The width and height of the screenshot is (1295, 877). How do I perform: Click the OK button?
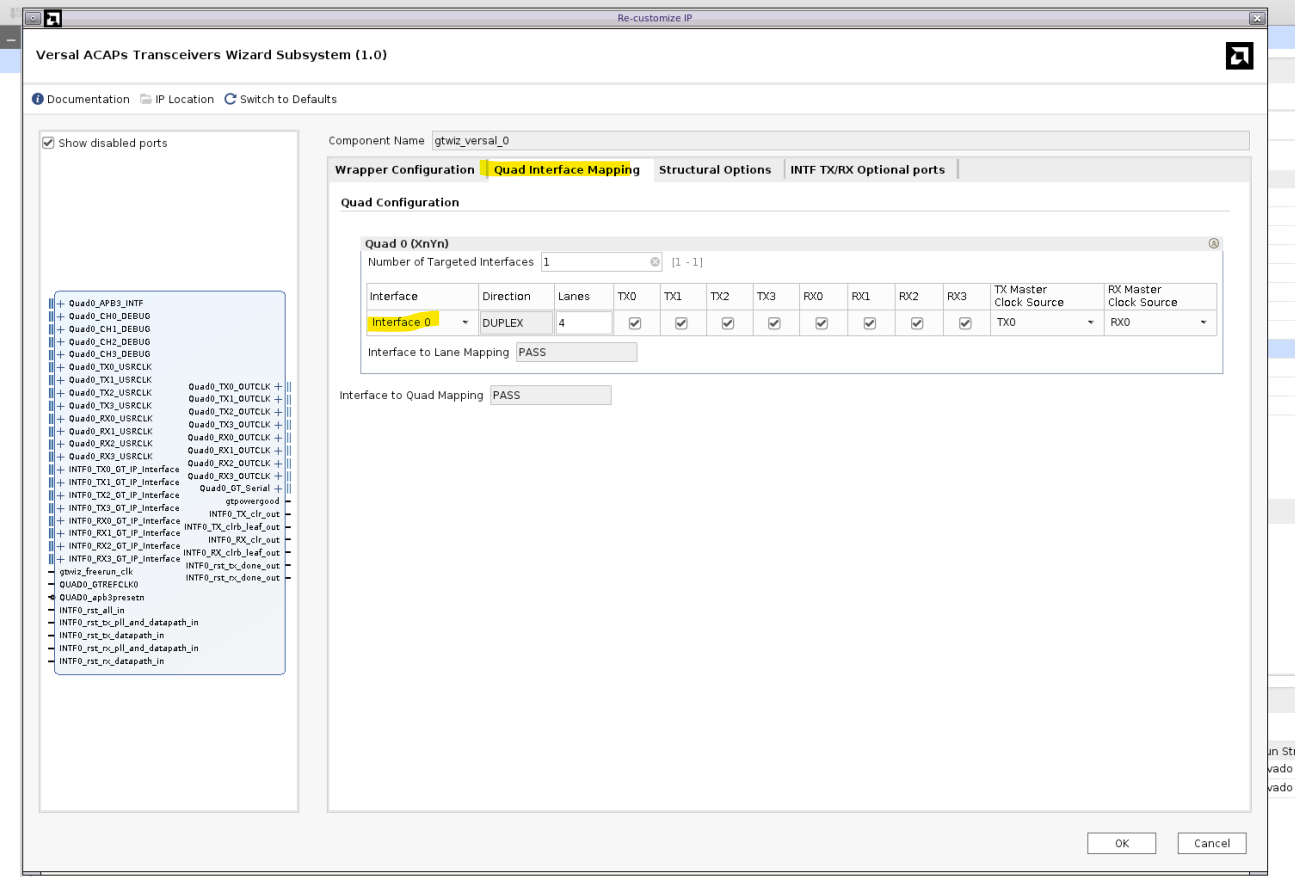1122,843
